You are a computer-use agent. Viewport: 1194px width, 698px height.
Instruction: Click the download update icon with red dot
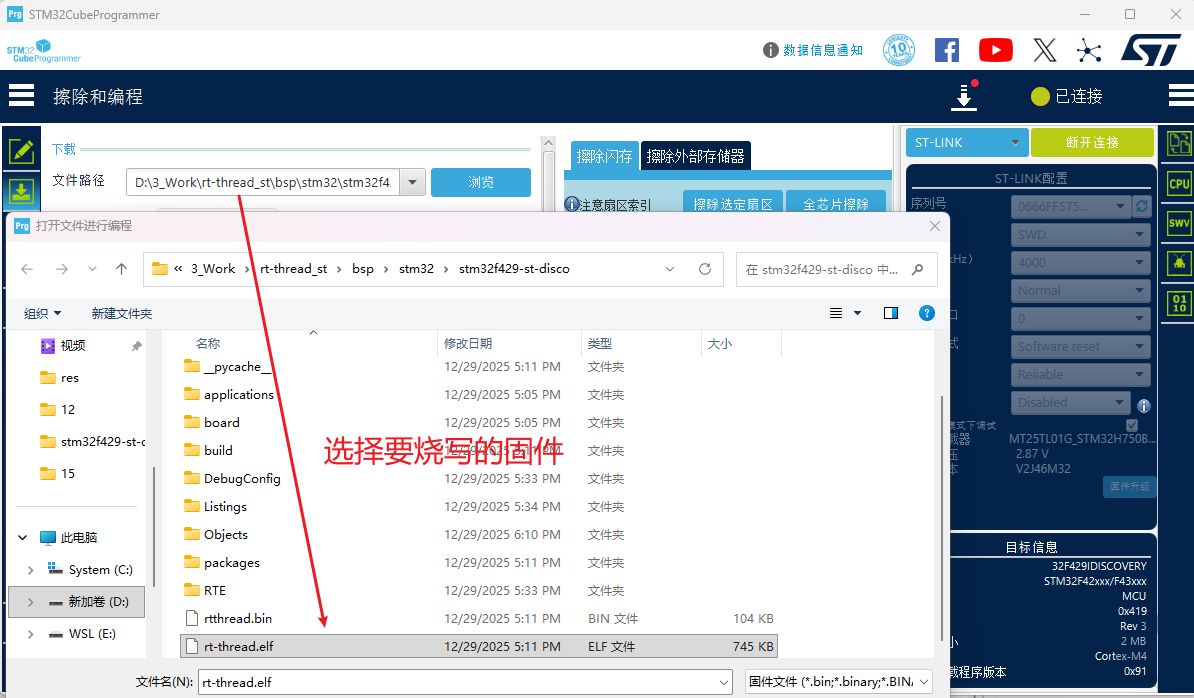coord(963,96)
